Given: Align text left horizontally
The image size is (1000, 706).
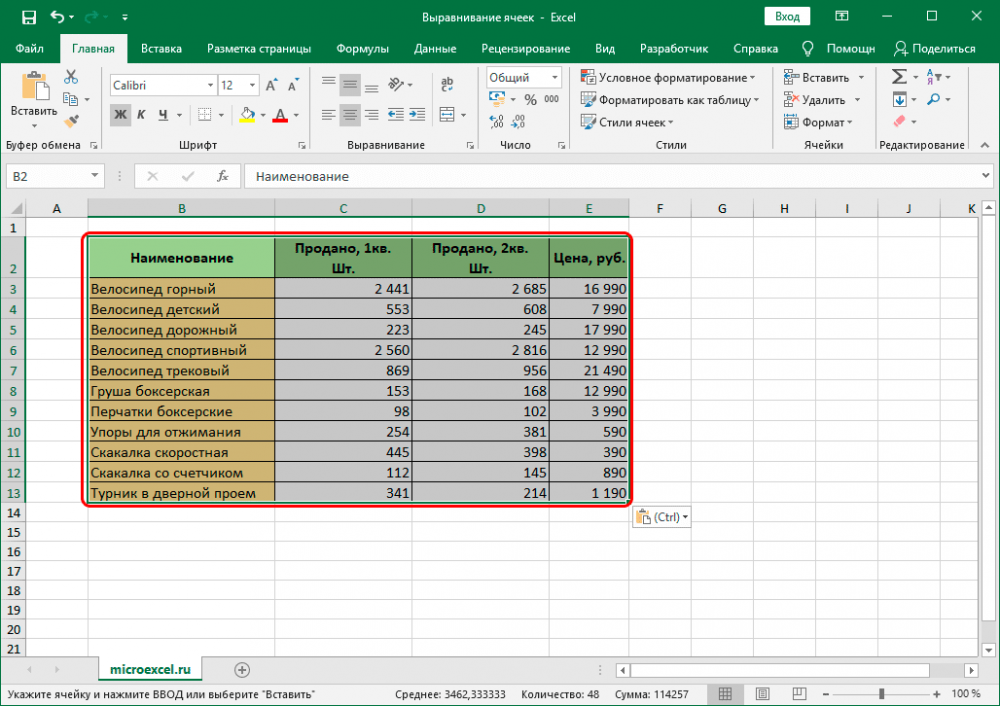Looking at the screenshot, I should (328, 115).
